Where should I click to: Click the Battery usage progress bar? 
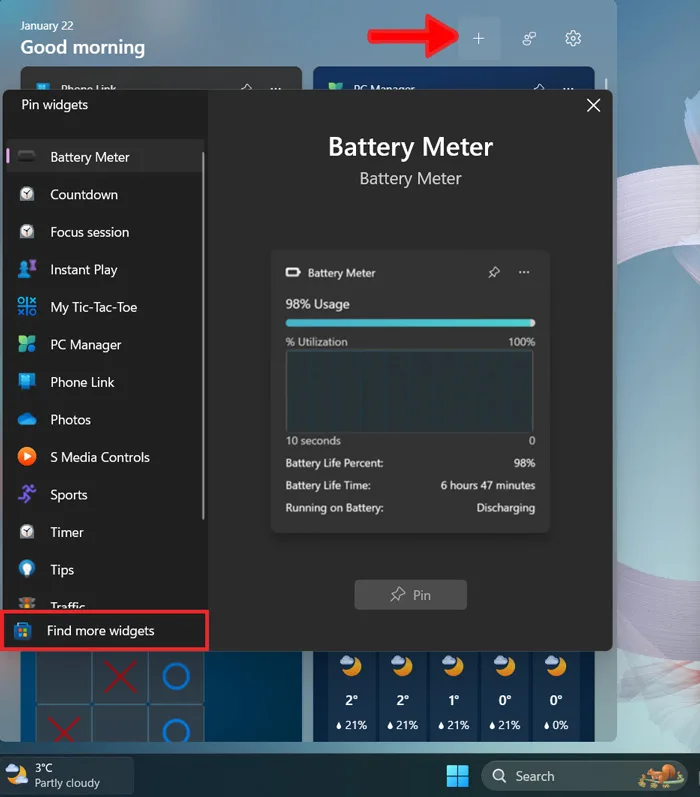tap(410, 323)
